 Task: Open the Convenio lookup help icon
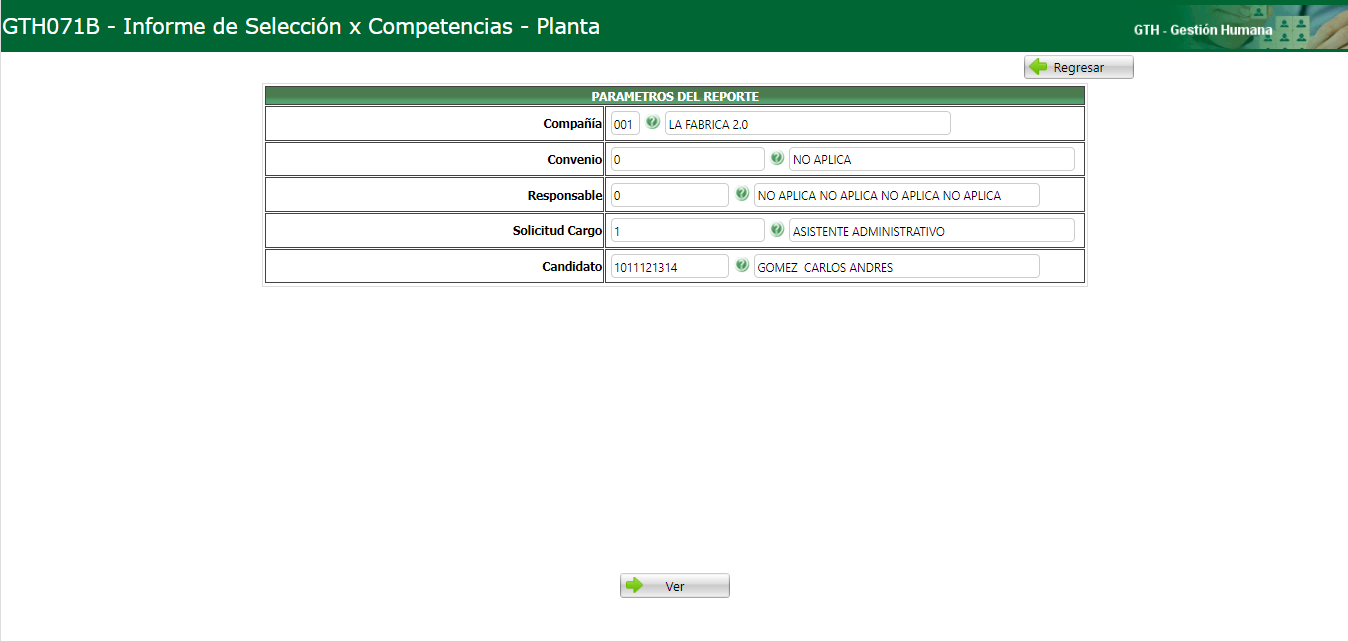(777, 158)
